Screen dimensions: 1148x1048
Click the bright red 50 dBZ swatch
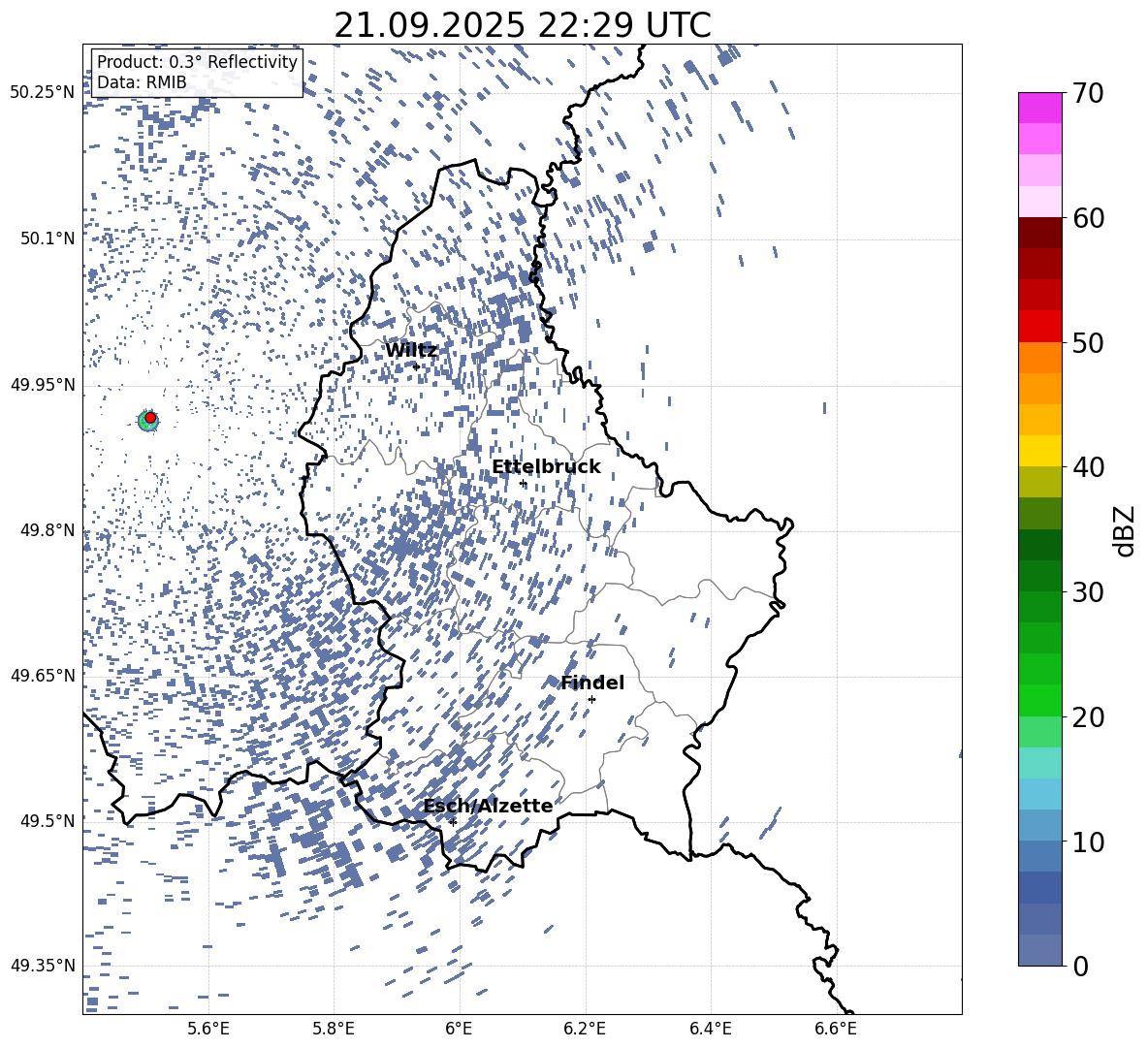coord(1040,327)
